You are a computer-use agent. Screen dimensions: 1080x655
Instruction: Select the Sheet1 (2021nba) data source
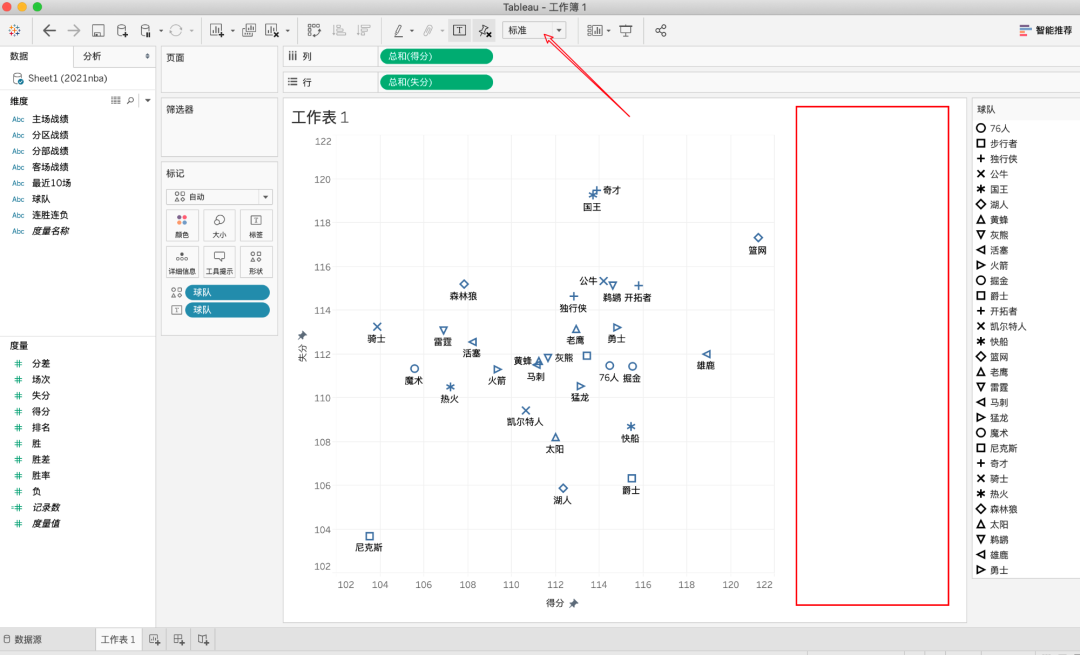(68, 79)
